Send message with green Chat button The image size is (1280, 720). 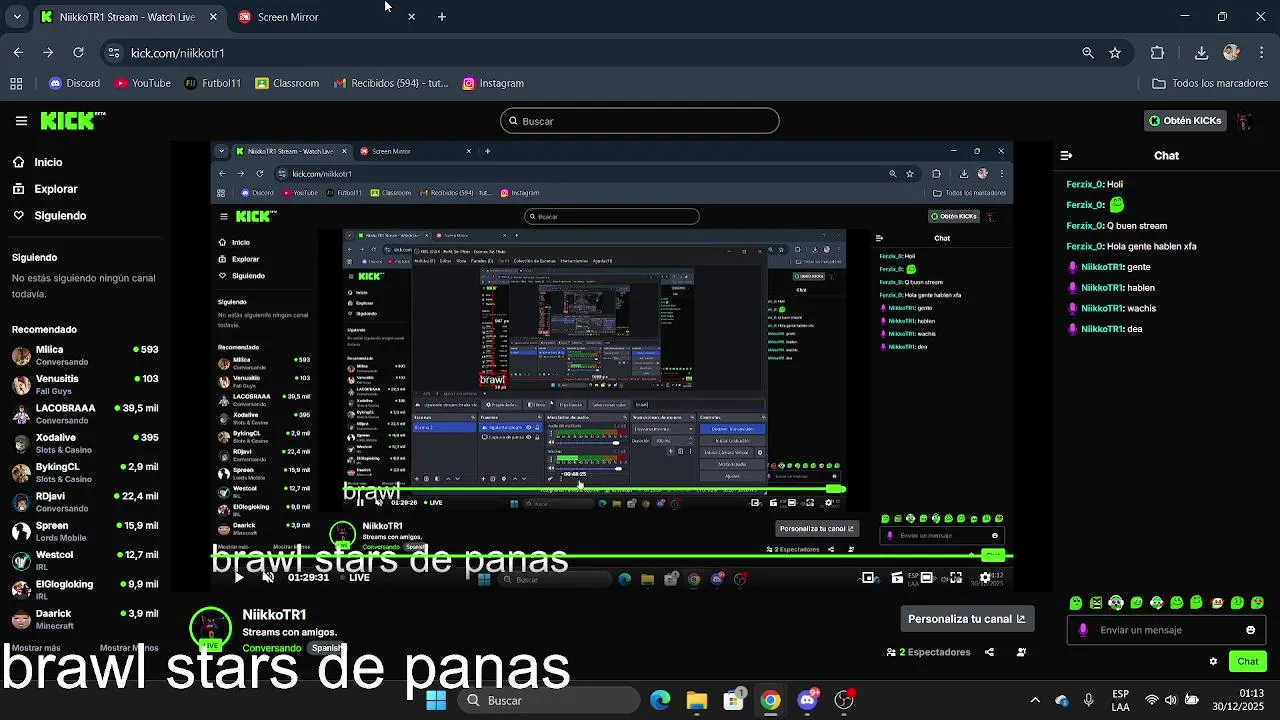click(x=1248, y=661)
